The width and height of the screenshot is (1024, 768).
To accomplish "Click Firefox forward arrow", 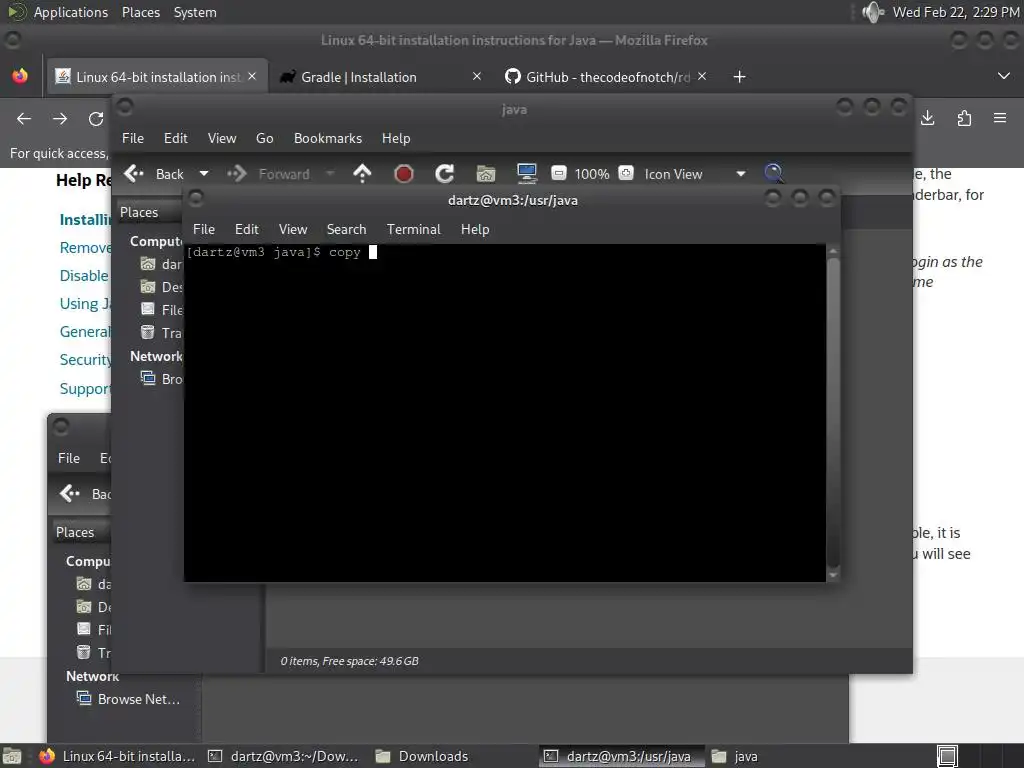I will point(59,119).
